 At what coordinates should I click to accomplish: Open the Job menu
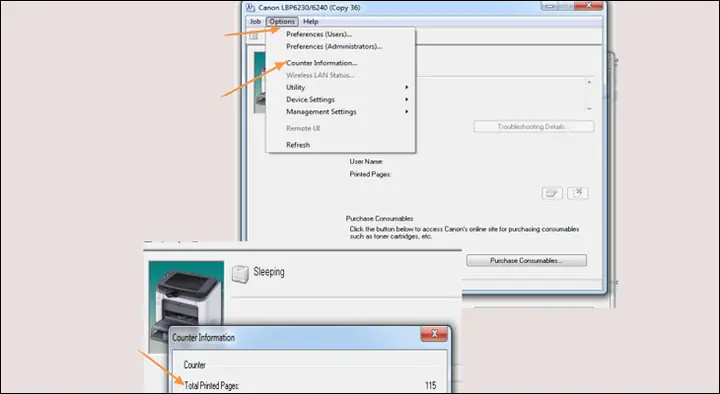coord(255,22)
